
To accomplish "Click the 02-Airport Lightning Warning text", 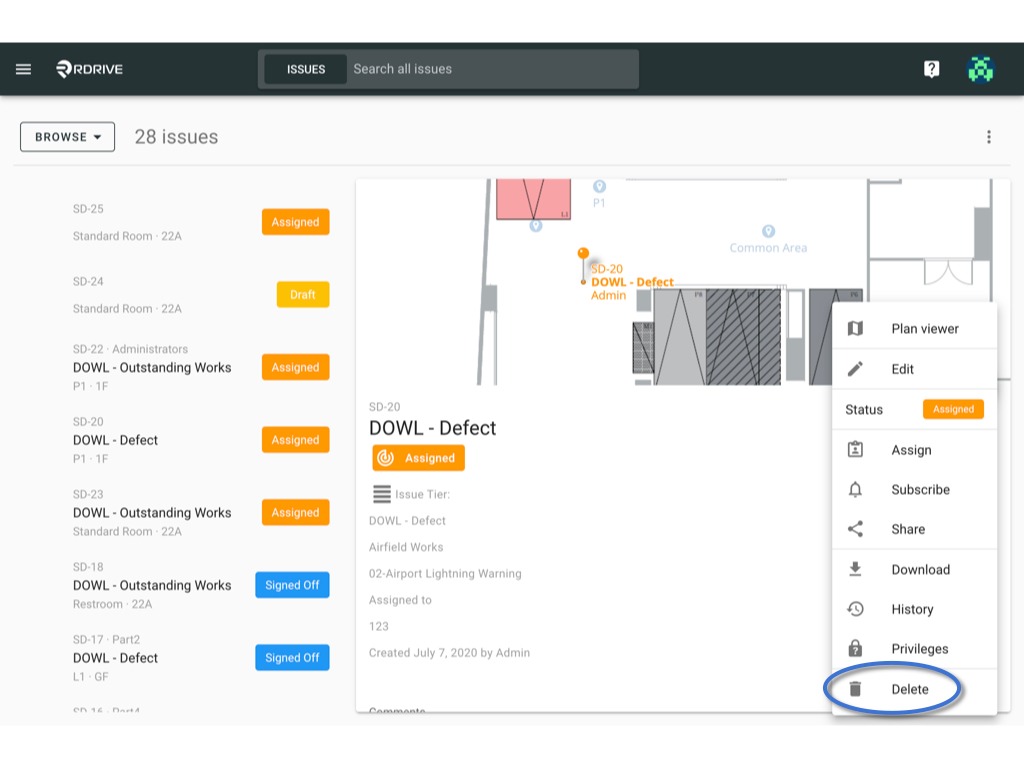I will (x=445, y=573).
